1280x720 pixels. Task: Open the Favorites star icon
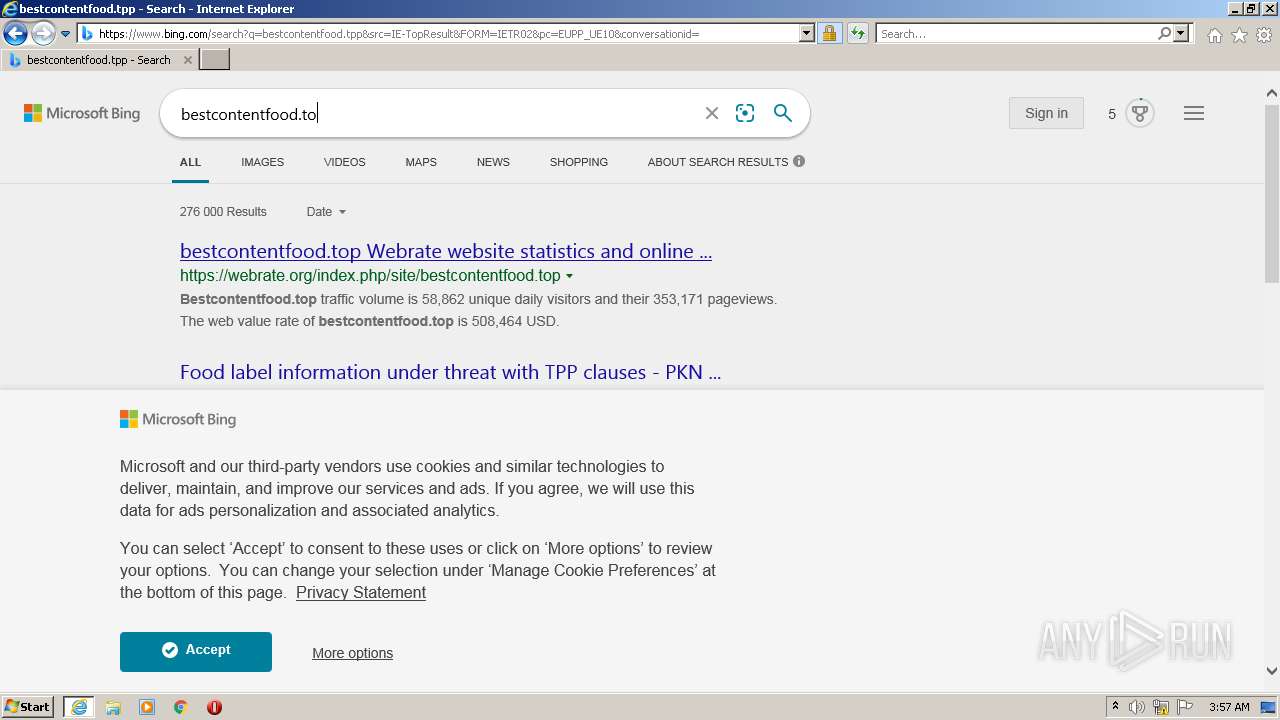pyautogui.click(x=1239, y=35)
